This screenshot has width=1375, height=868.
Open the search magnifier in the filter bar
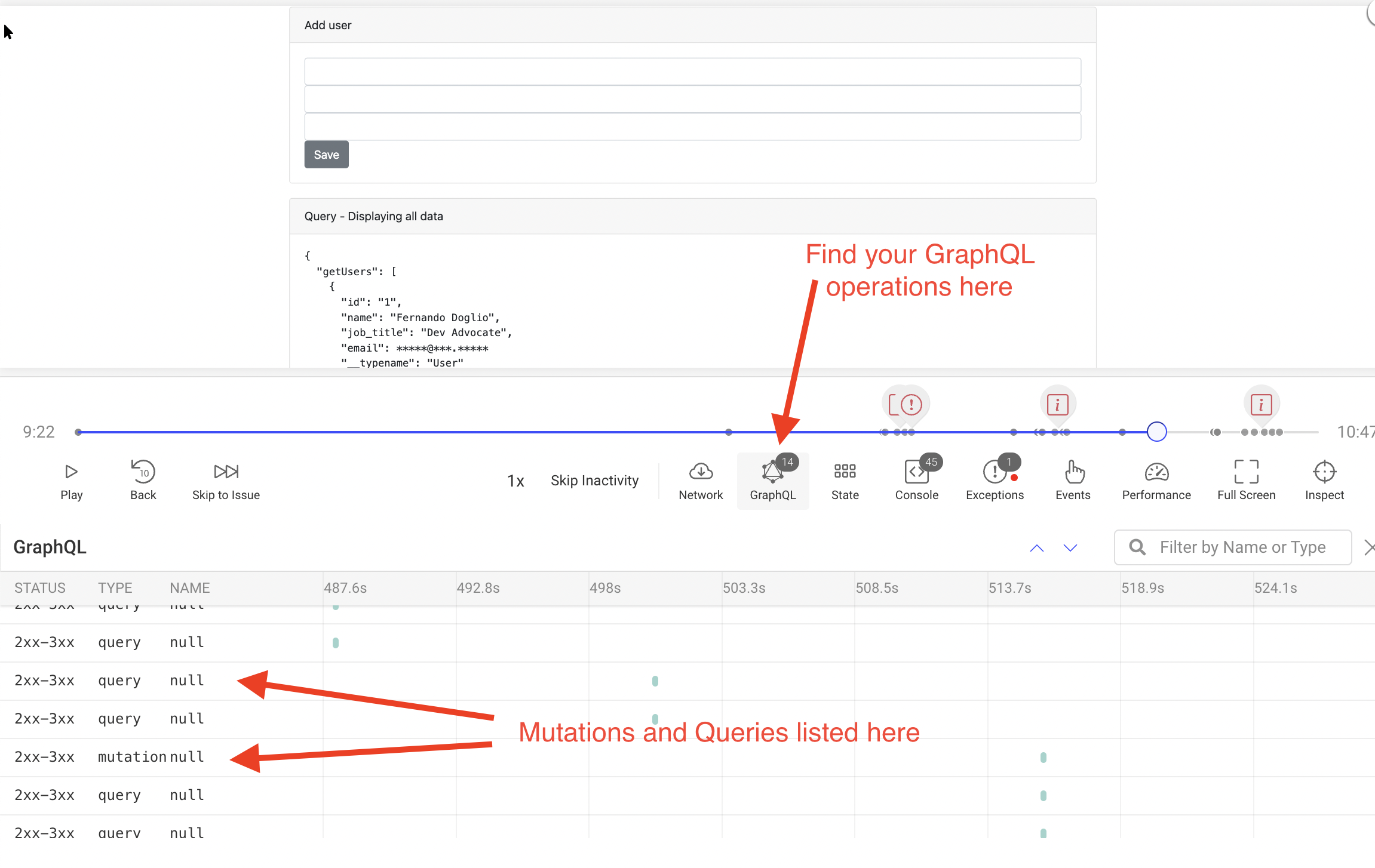point(1137,547)
